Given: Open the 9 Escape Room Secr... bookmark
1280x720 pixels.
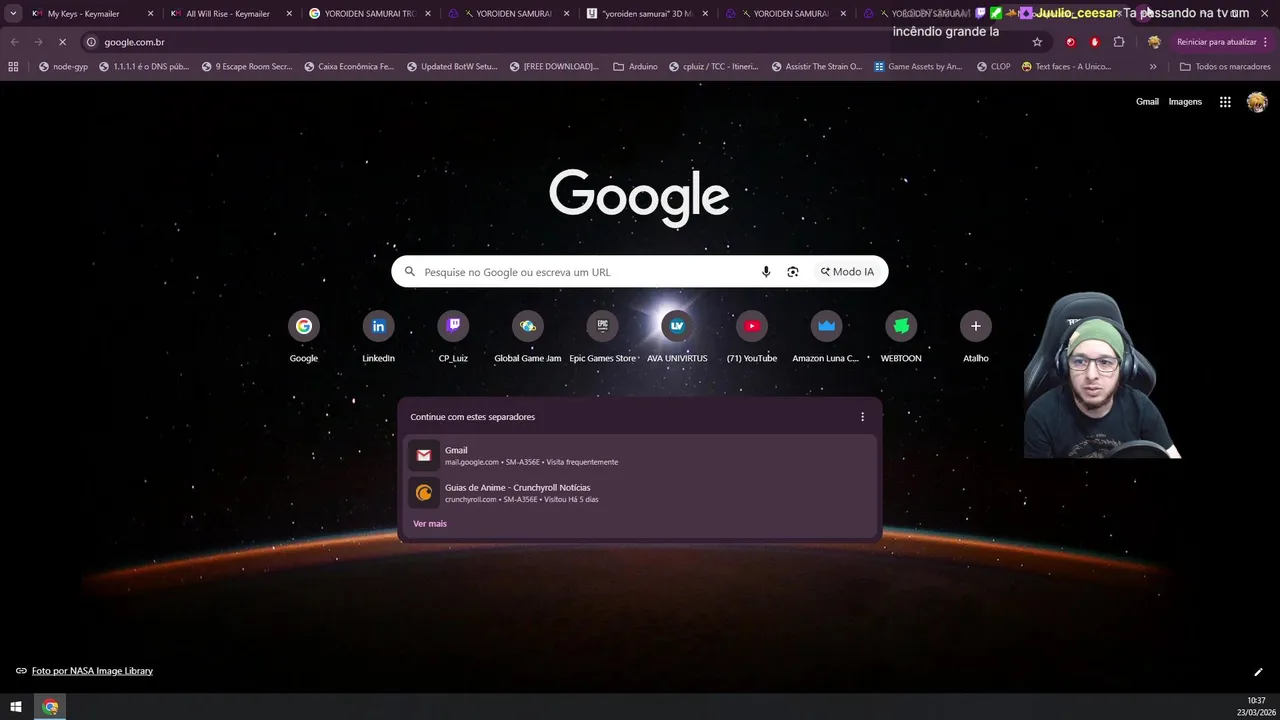Looking at the screenshot, I should point(247,67).
